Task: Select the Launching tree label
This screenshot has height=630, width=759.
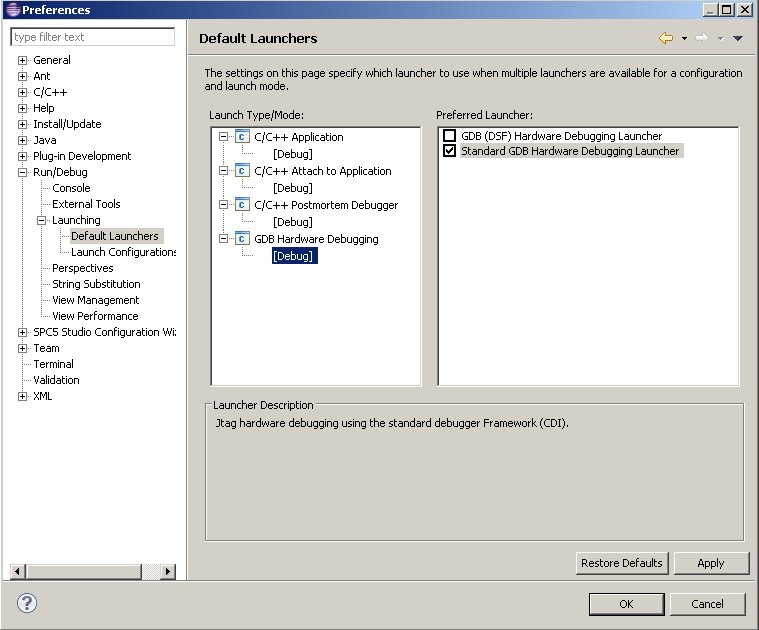Action: coord(76,220)
